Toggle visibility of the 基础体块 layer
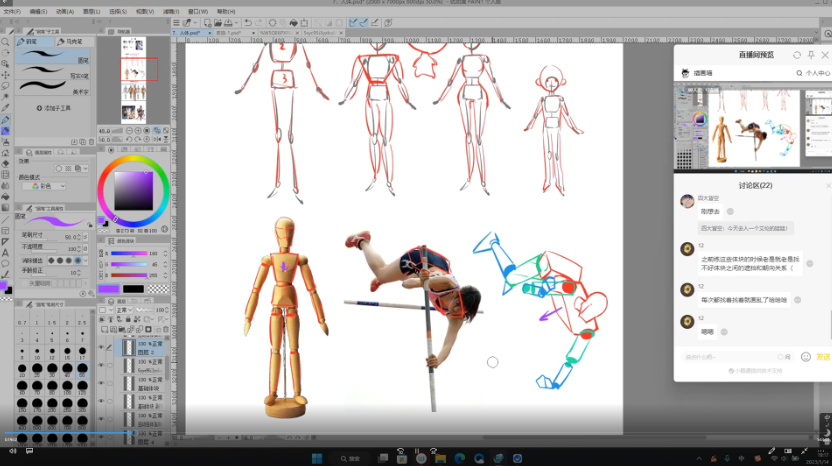This screenshot has height=466, width=832. coord(101,383)
